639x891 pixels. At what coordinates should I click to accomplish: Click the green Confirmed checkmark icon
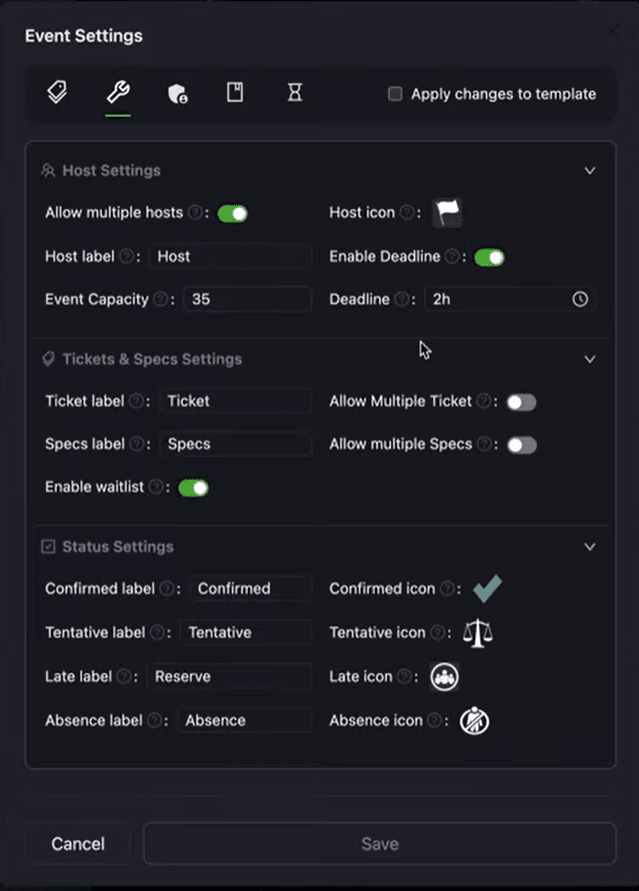pyautogui.click(x=487, y=589)
